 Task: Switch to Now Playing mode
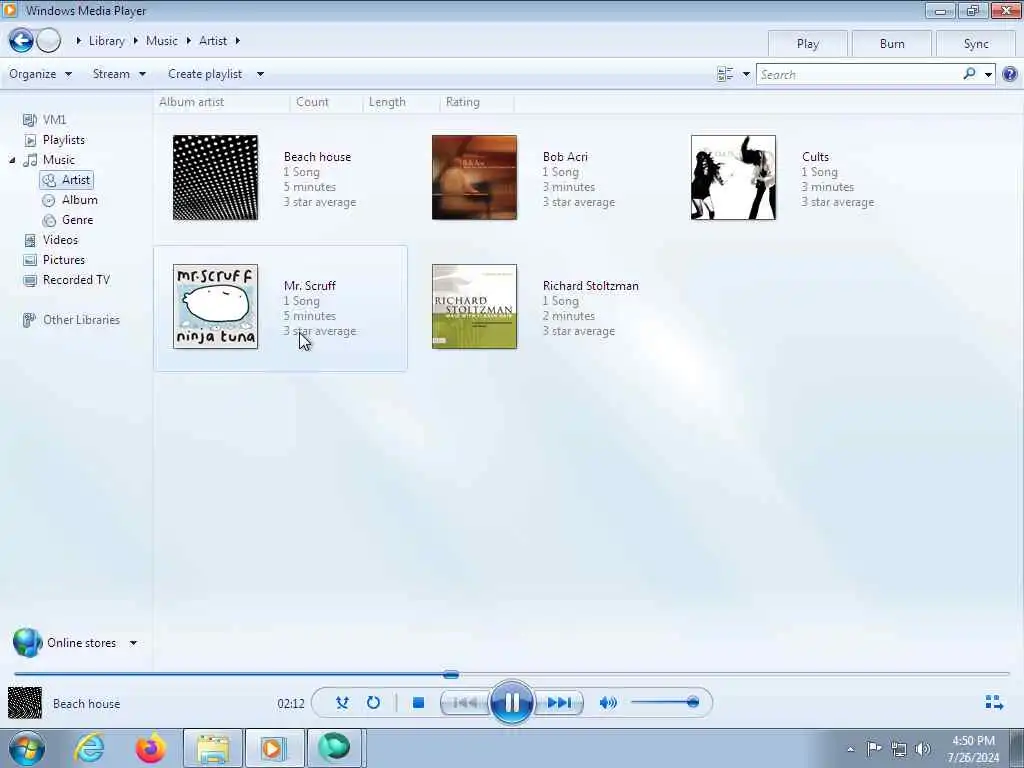coord(994,703)
